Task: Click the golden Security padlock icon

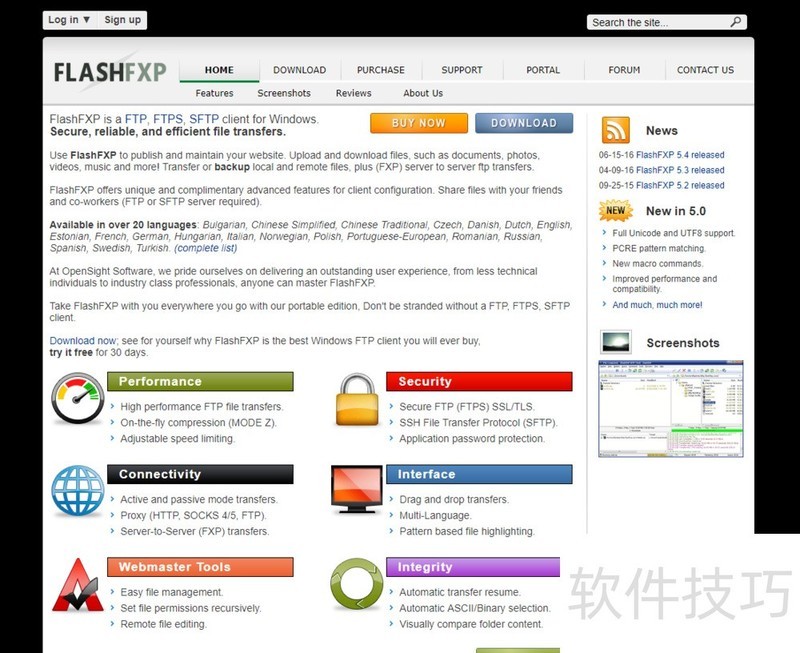Action: [355, 400]
